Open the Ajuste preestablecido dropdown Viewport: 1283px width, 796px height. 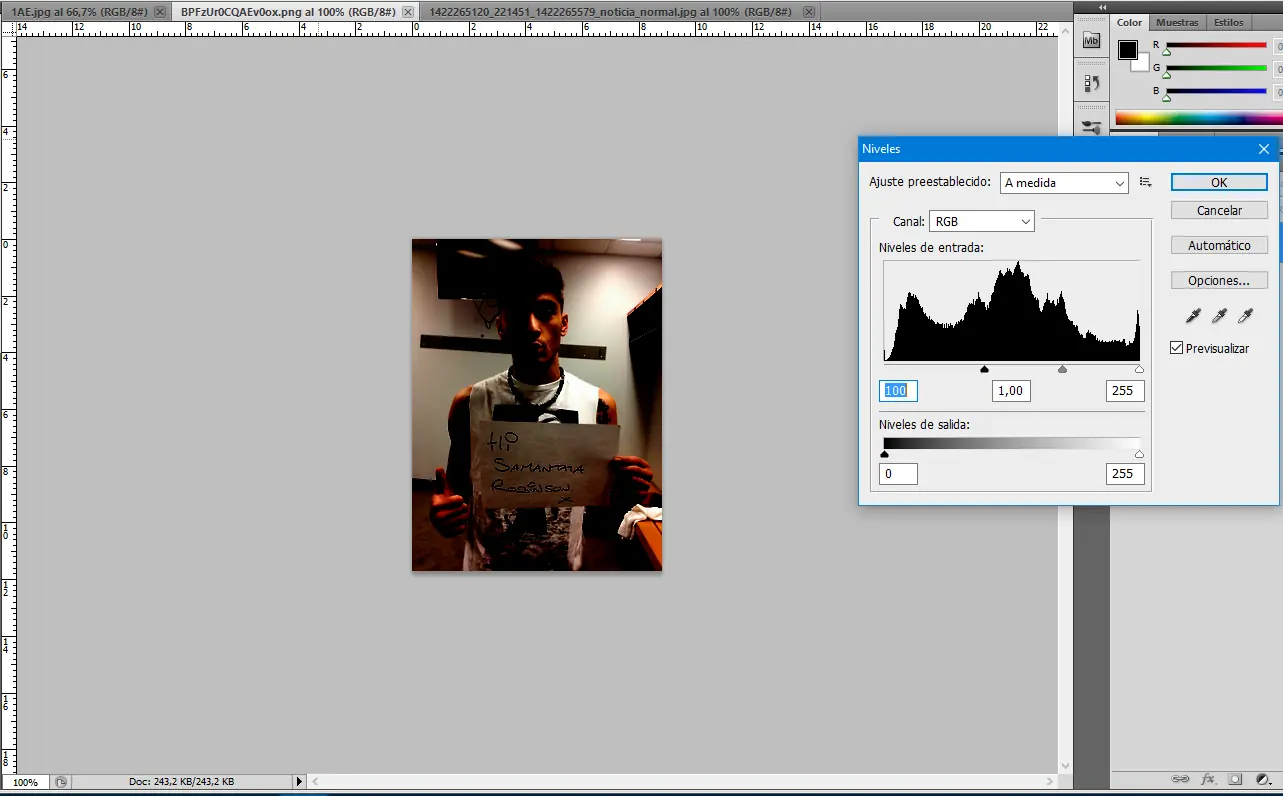(1064, 183)
